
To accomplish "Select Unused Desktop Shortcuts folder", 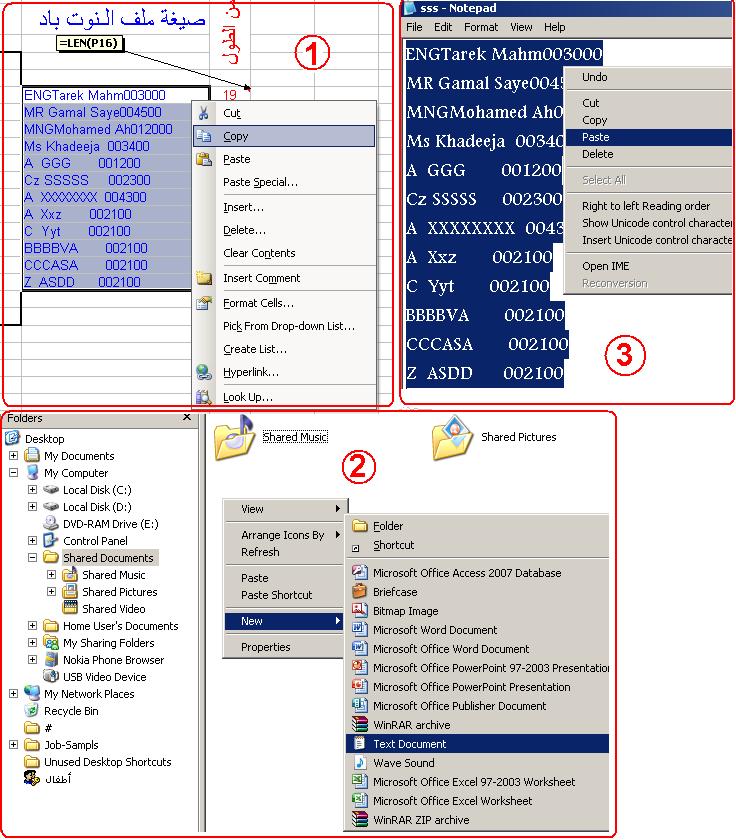I will (108, 762).
